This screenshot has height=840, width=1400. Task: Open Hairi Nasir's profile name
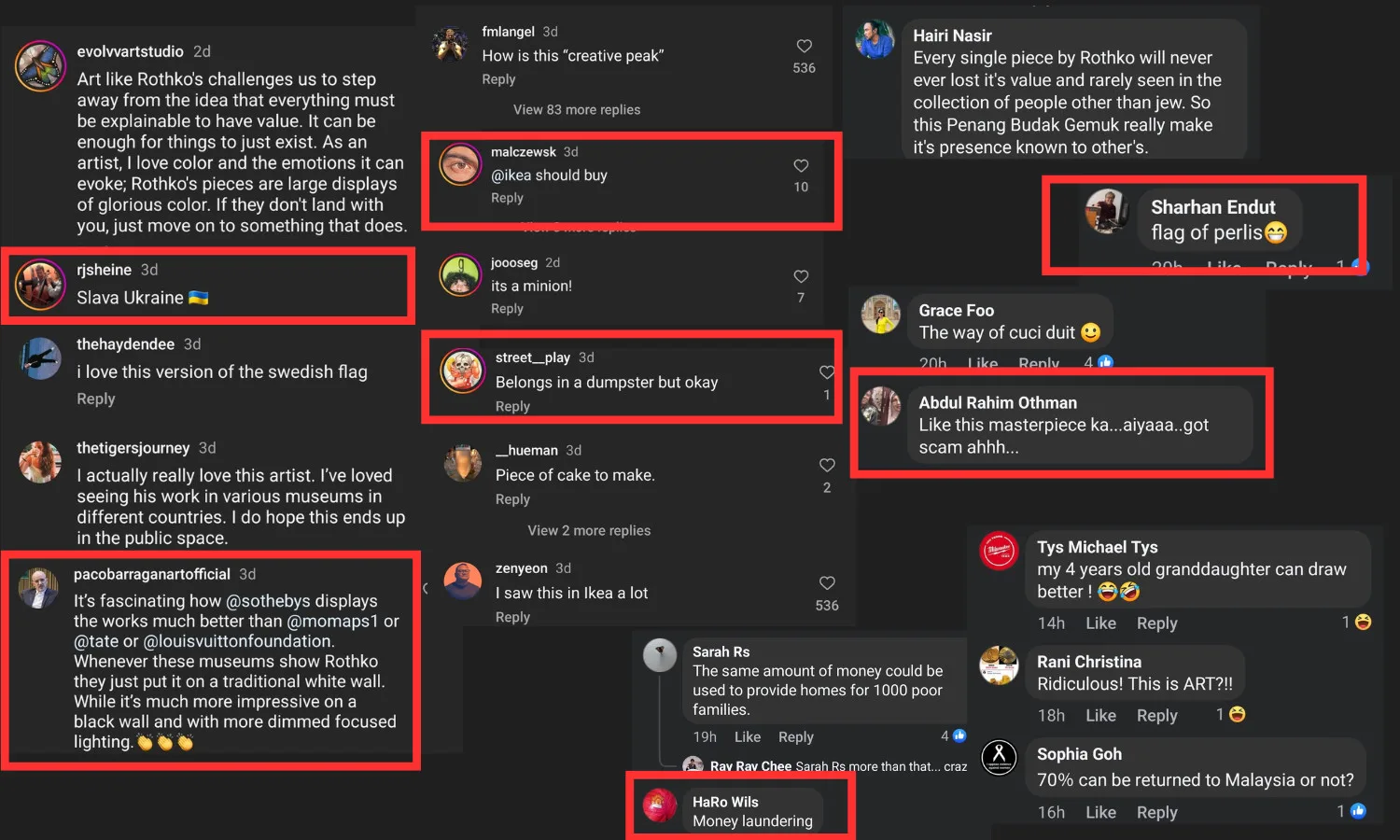coord(952,35)
